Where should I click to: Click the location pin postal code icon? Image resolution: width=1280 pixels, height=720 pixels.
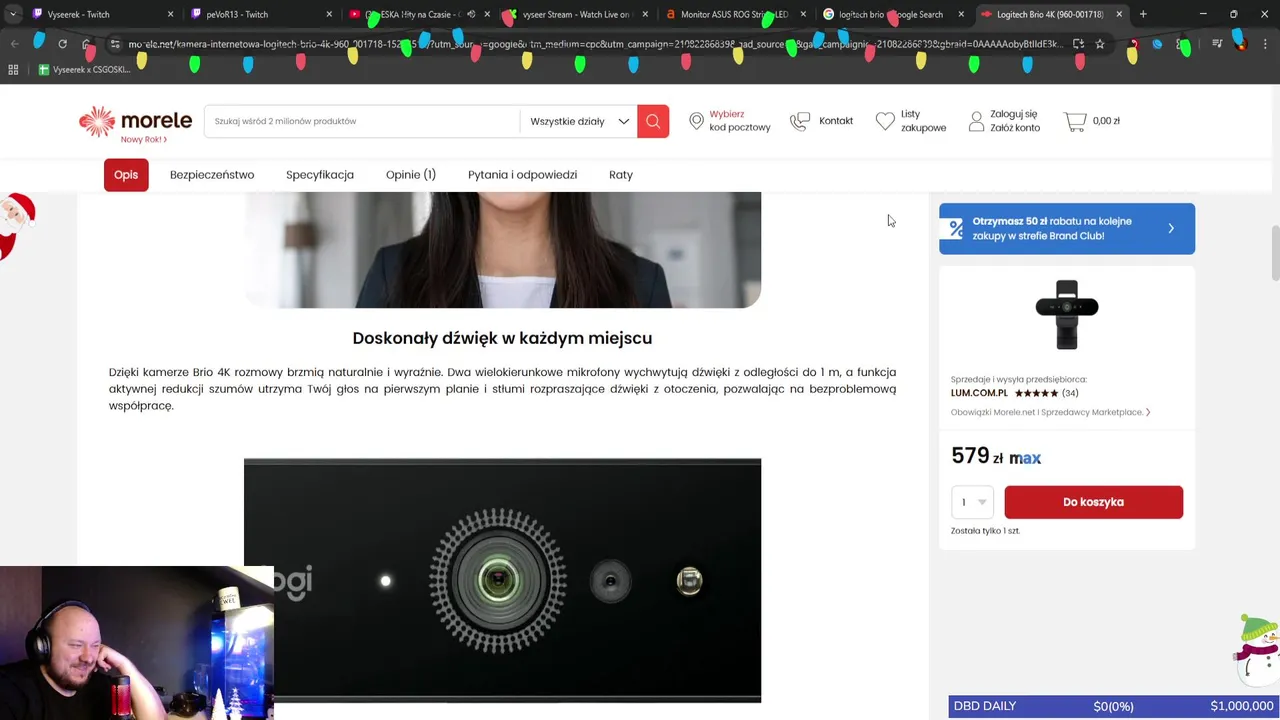click(x=696, y=121)
